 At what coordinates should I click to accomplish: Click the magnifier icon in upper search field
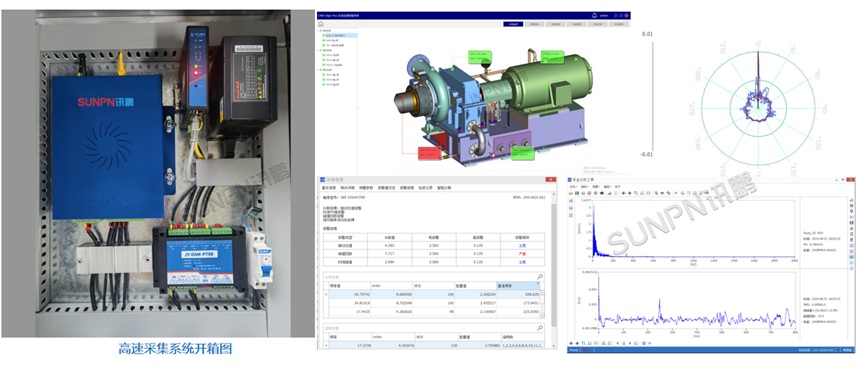tap(540, 277)
